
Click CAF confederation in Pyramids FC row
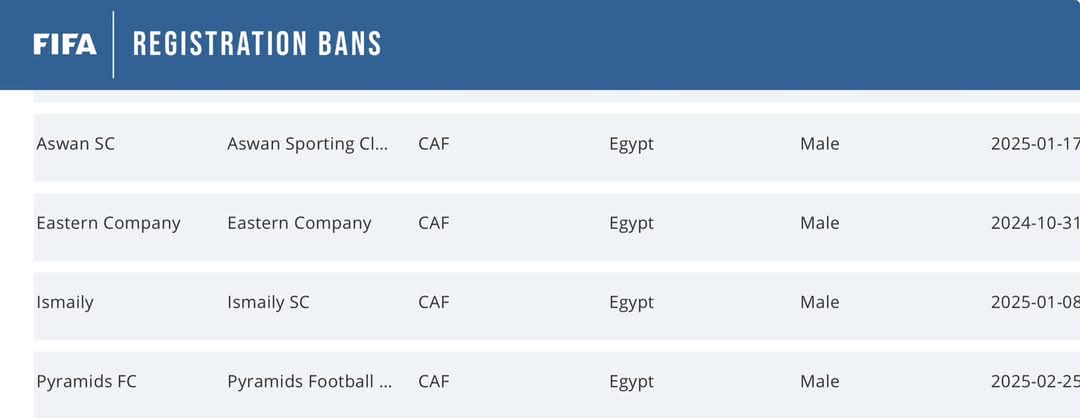click(x=434, y=382)
